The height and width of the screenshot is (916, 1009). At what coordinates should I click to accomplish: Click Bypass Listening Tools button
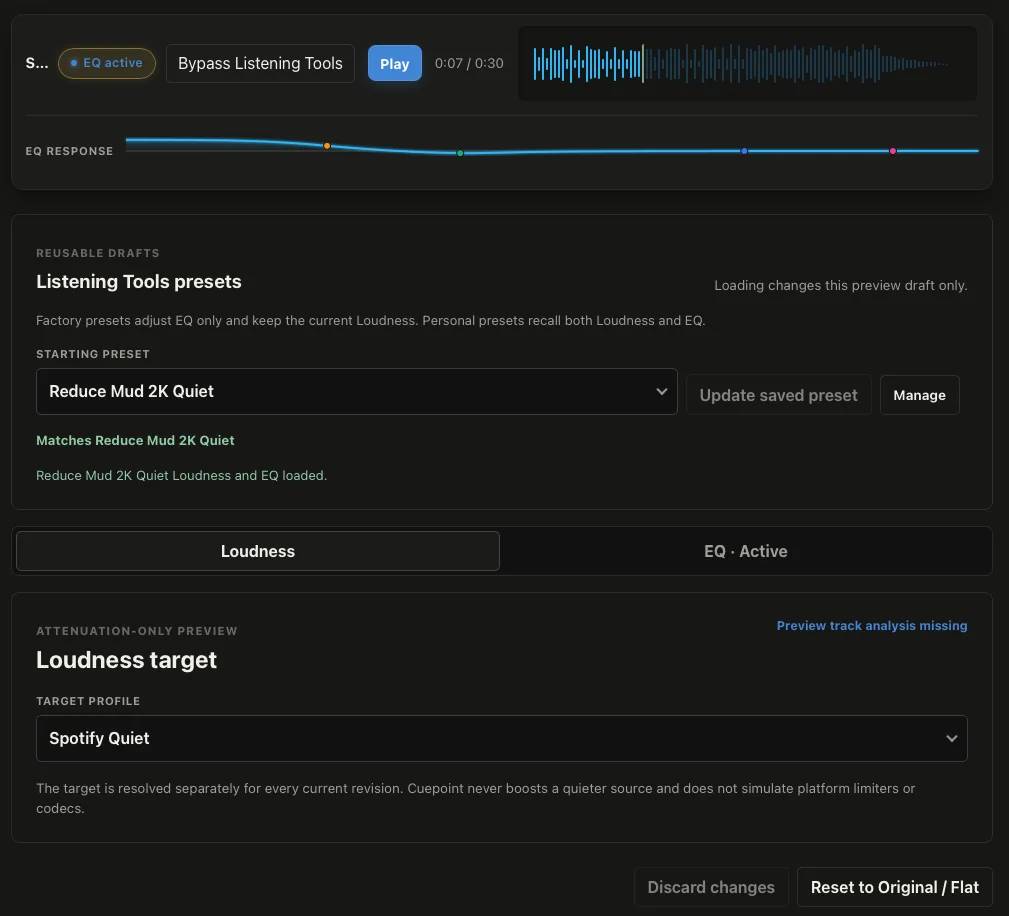pos(260,63)
